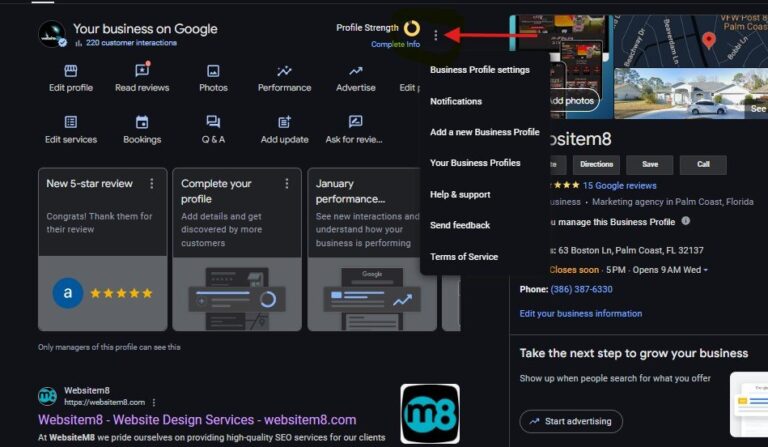Open the New 5-star review card
The height and width of the screenshot is (447, 768).
(102, 249)
